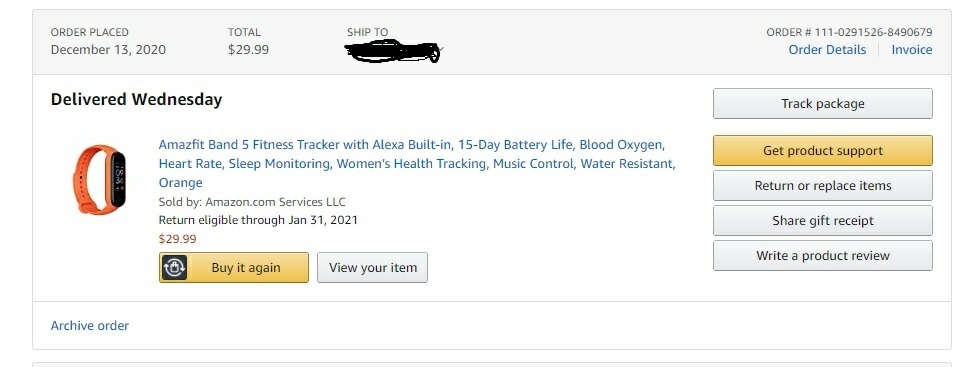
Task: Open the orange Amazfit Band product thumbnail
Action: [x=99, y=179]
